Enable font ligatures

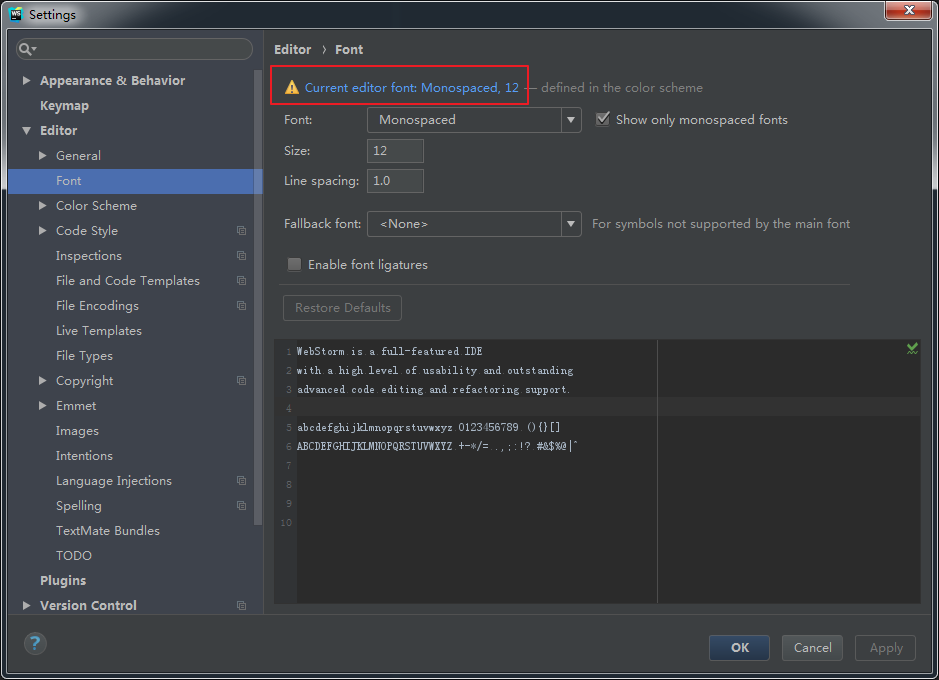tap(294, 264)
